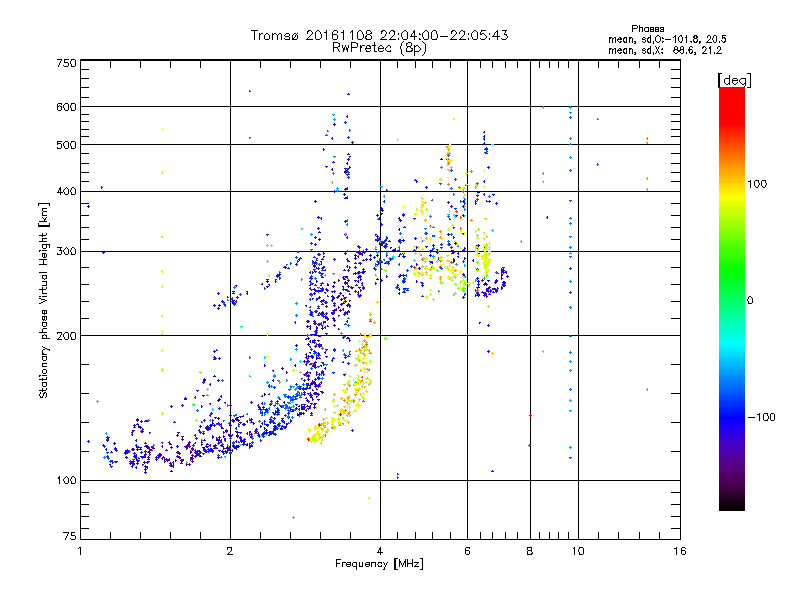Click the colorbar tick label '-100'

click(761, 417)
